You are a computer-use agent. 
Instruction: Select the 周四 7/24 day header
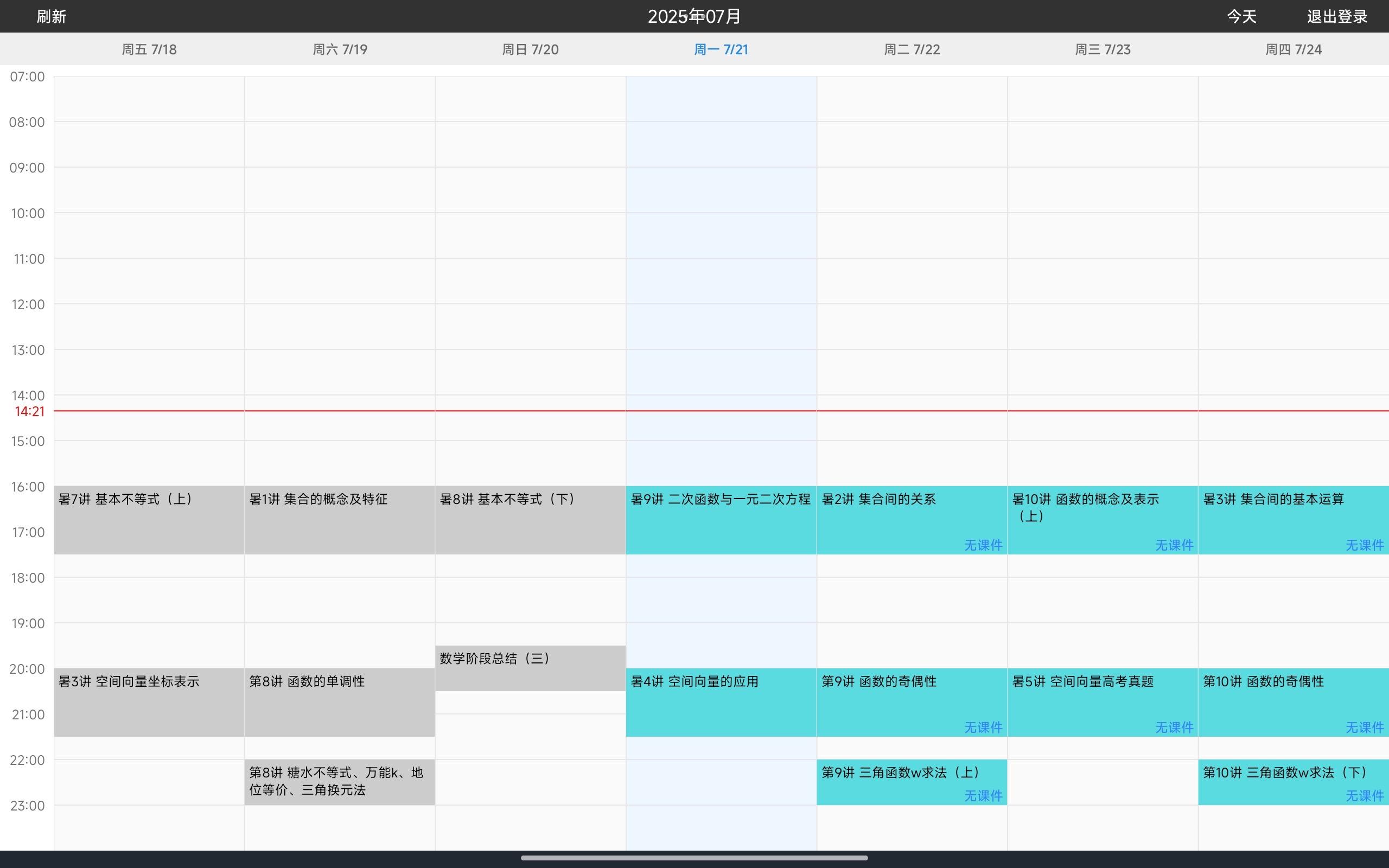click(1293, 49)
